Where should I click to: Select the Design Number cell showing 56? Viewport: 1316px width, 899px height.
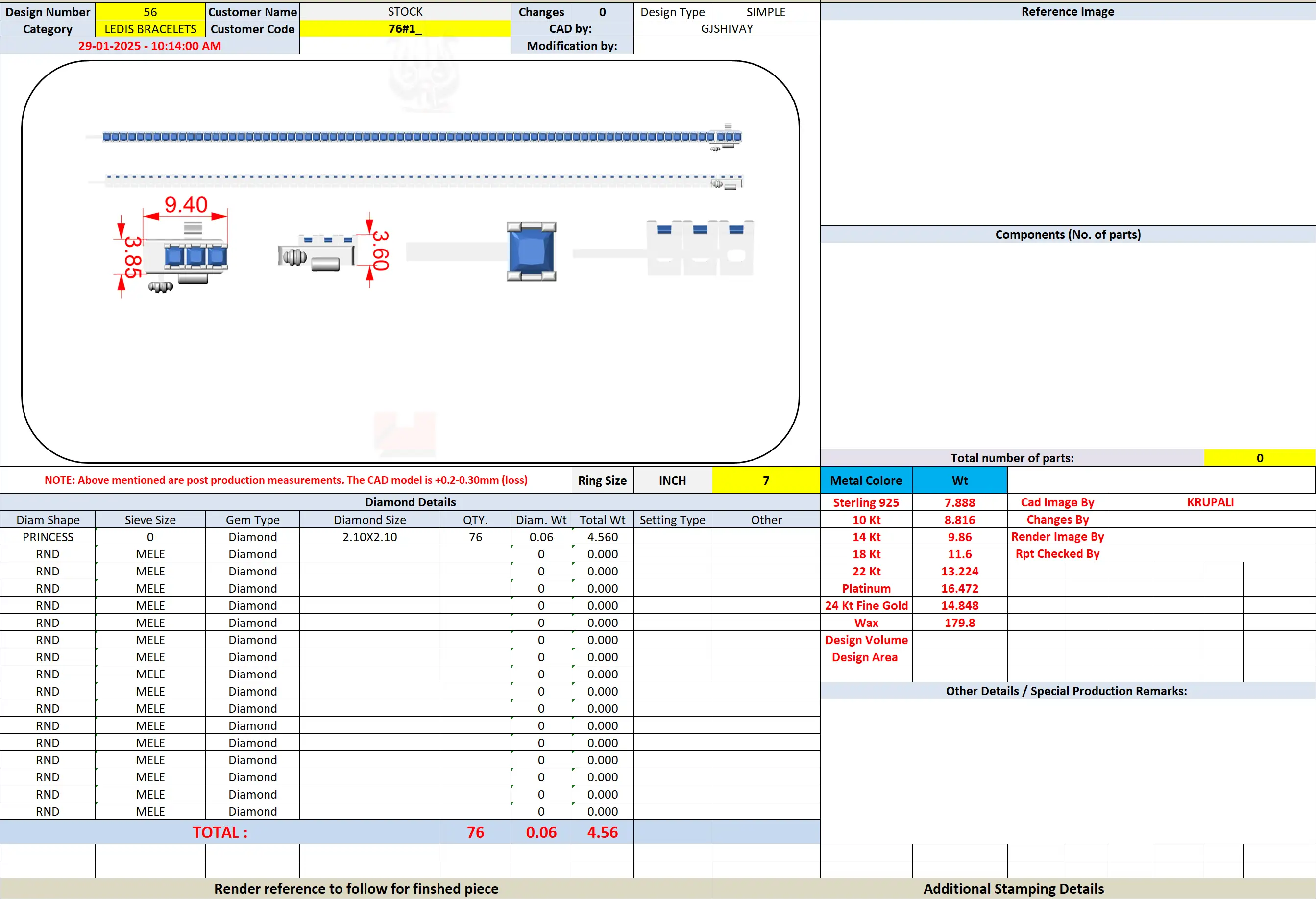(150, 12)
